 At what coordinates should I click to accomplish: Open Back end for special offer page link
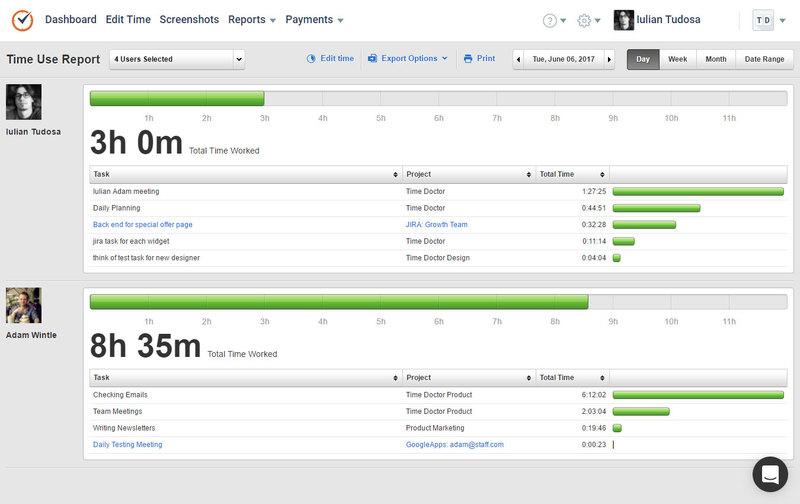[x=142, y=225]
